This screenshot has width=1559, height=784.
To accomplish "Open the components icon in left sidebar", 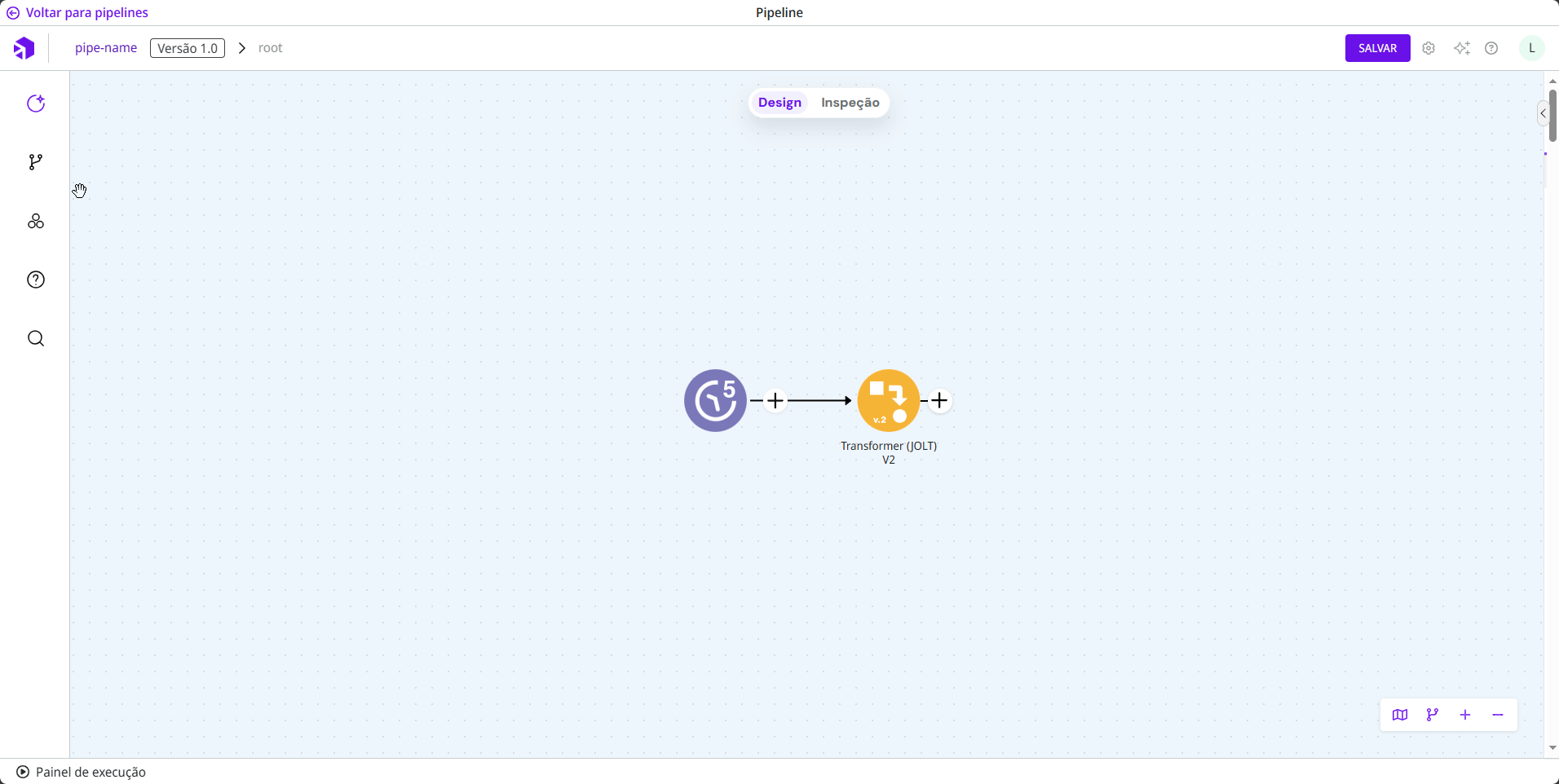I will pyautogui.click(x=36, y=222).
